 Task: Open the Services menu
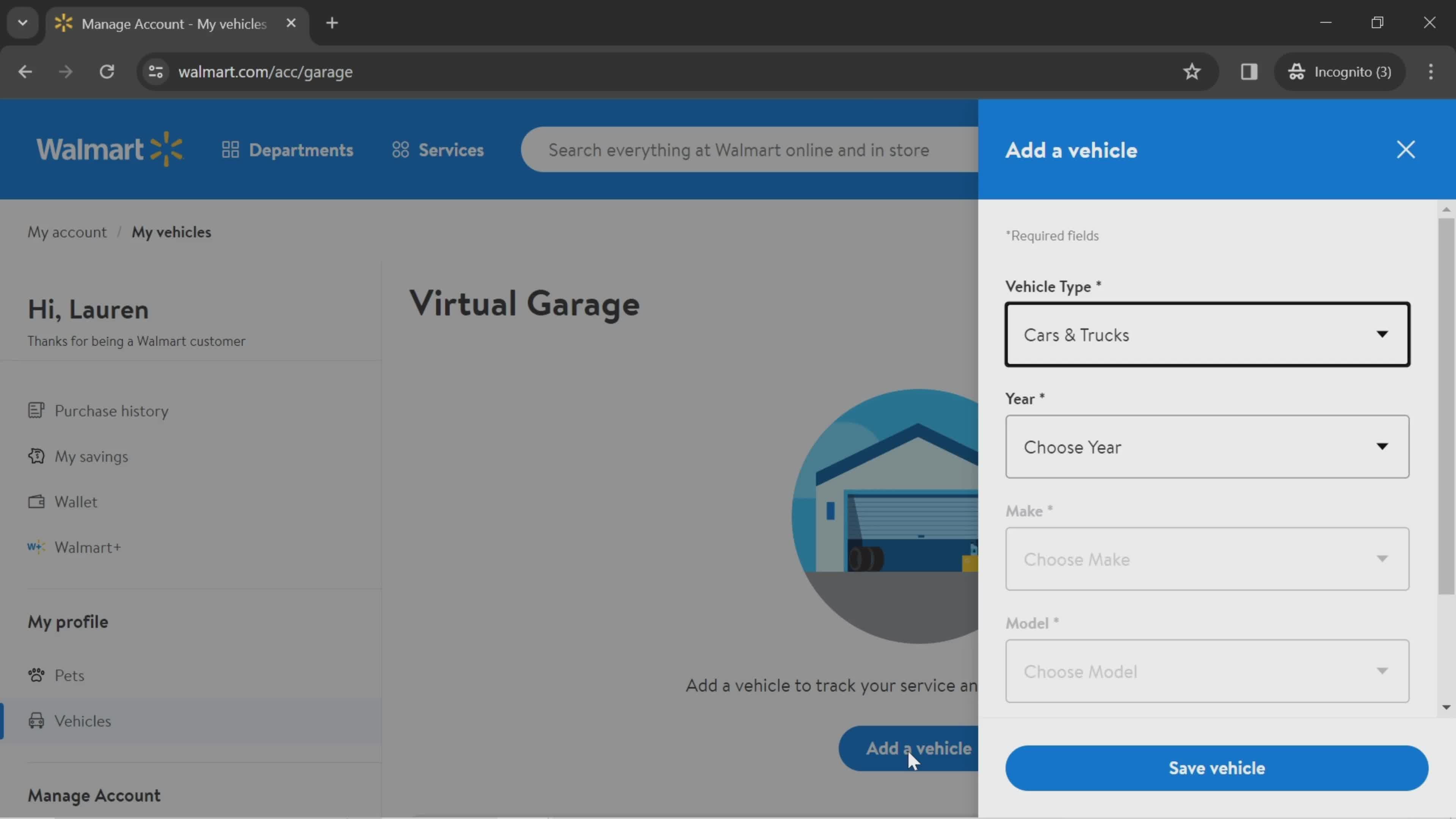(438, 150)
